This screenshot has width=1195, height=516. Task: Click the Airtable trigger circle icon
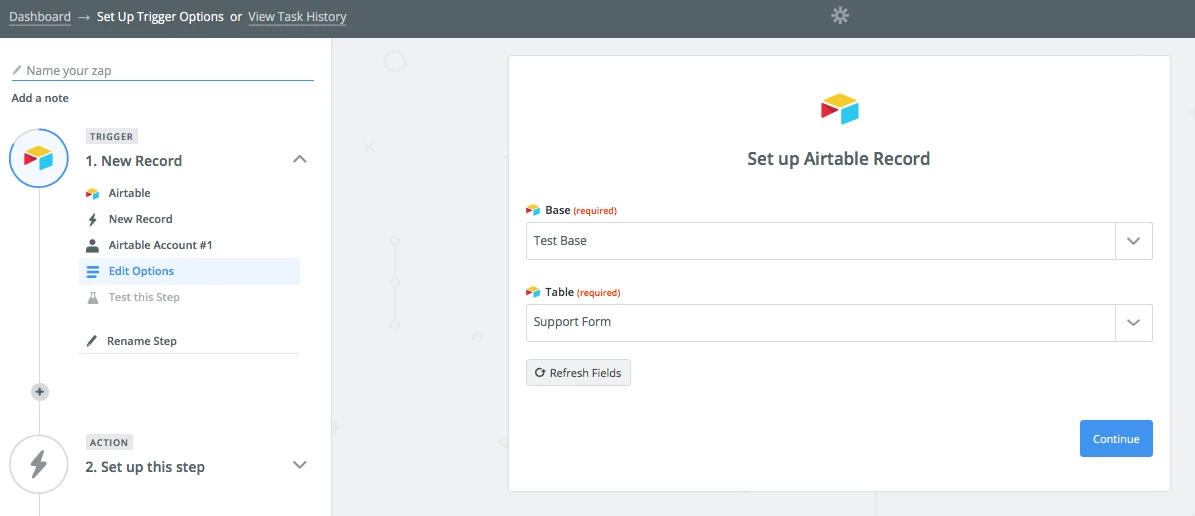tap(38, 159)
